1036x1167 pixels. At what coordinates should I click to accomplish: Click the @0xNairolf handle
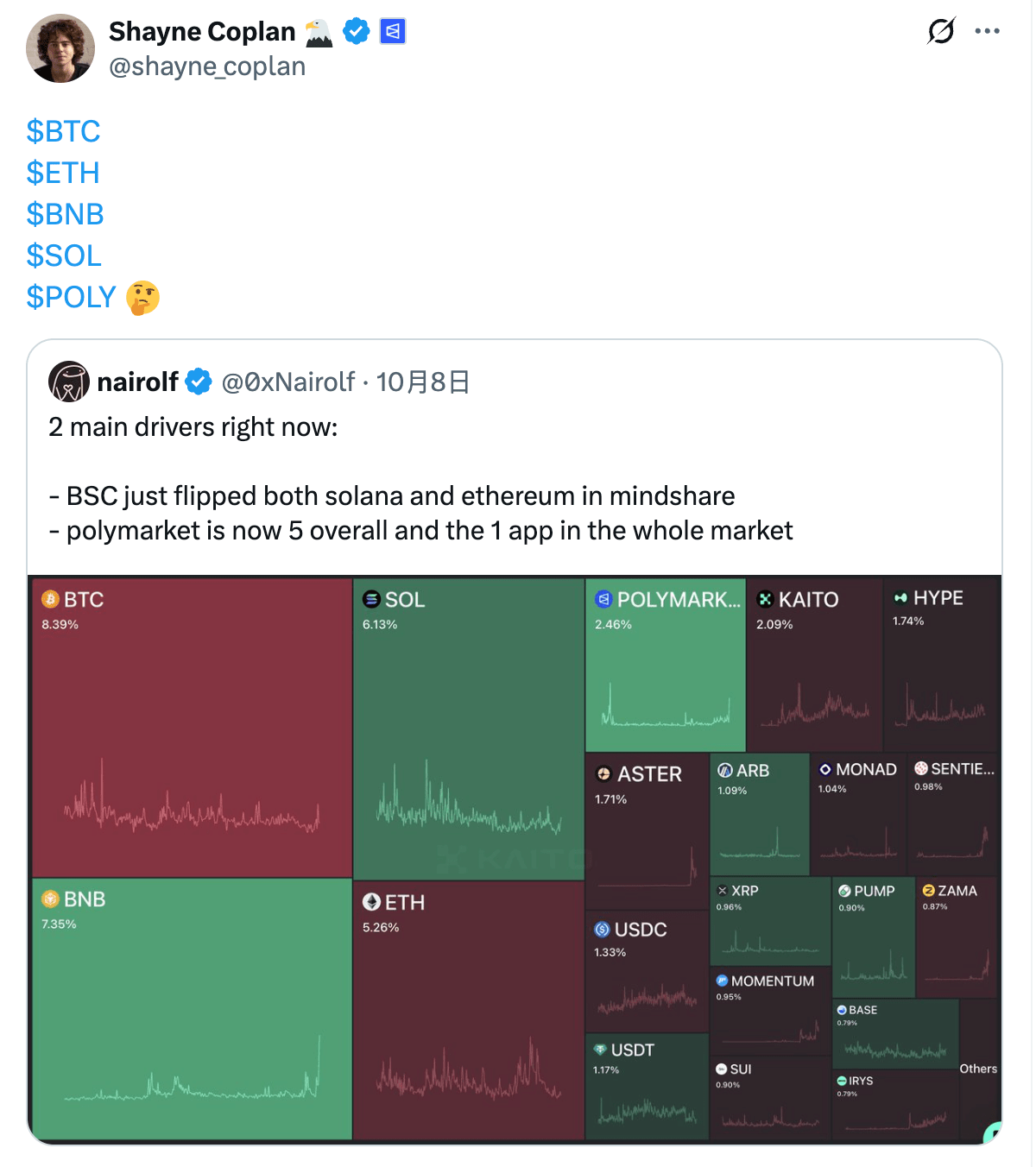coord(286,381)
